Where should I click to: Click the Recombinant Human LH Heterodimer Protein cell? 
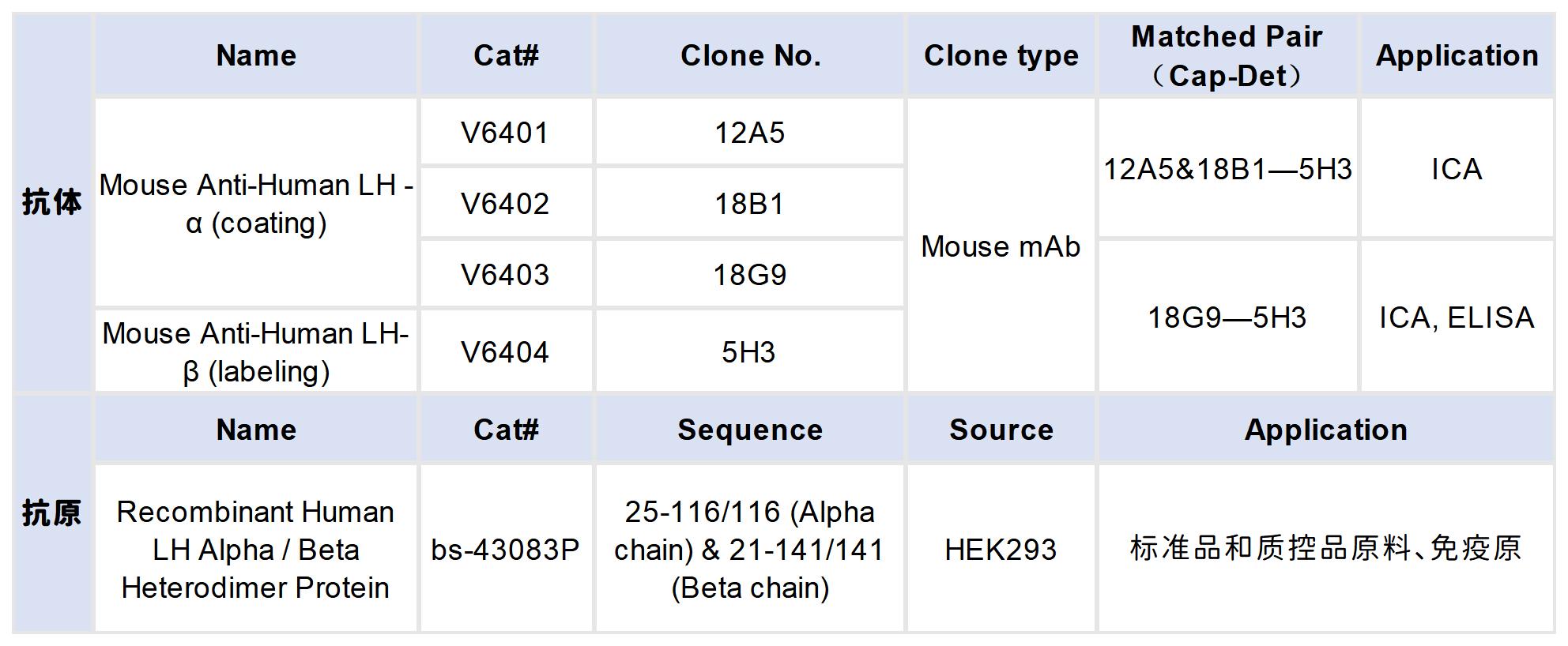(255, 550)
